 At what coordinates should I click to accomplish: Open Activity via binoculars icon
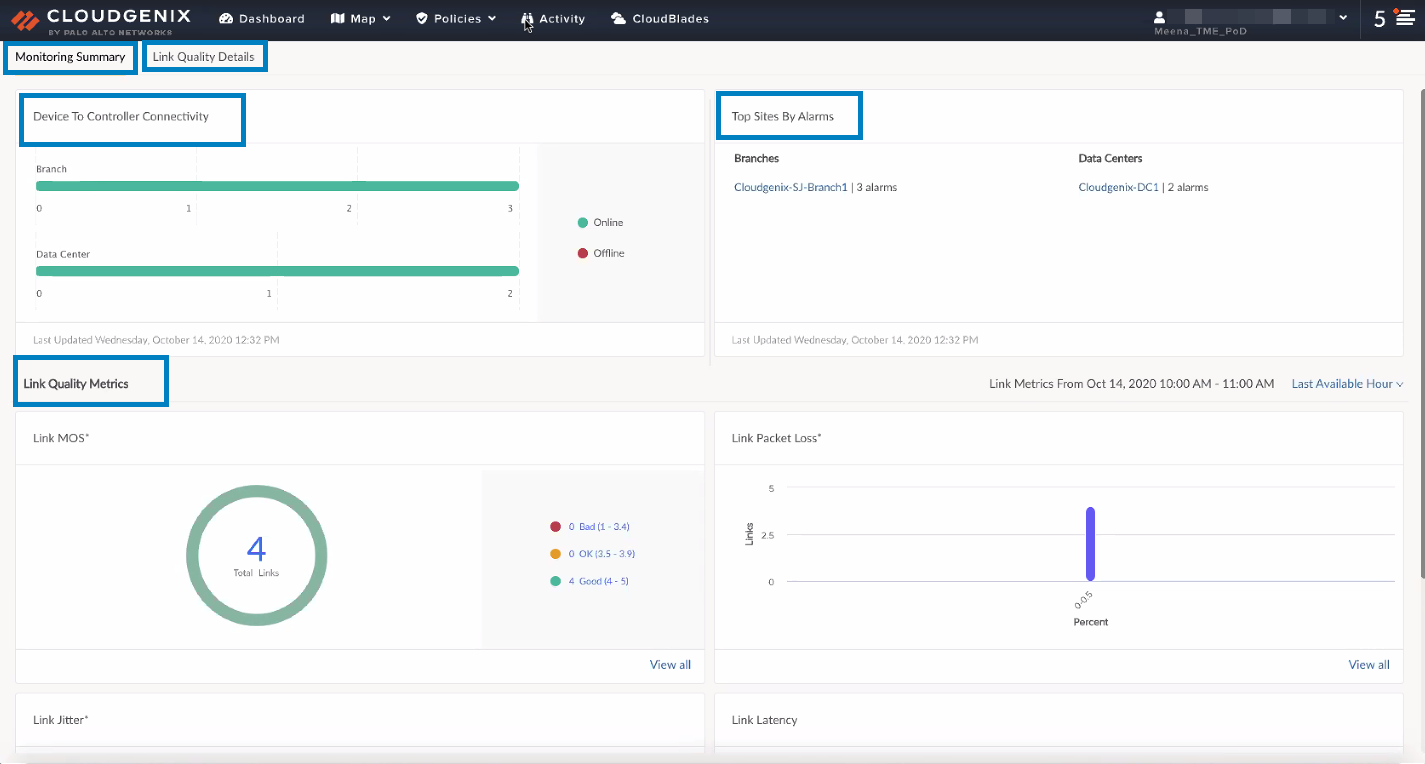tap(527, 19)
